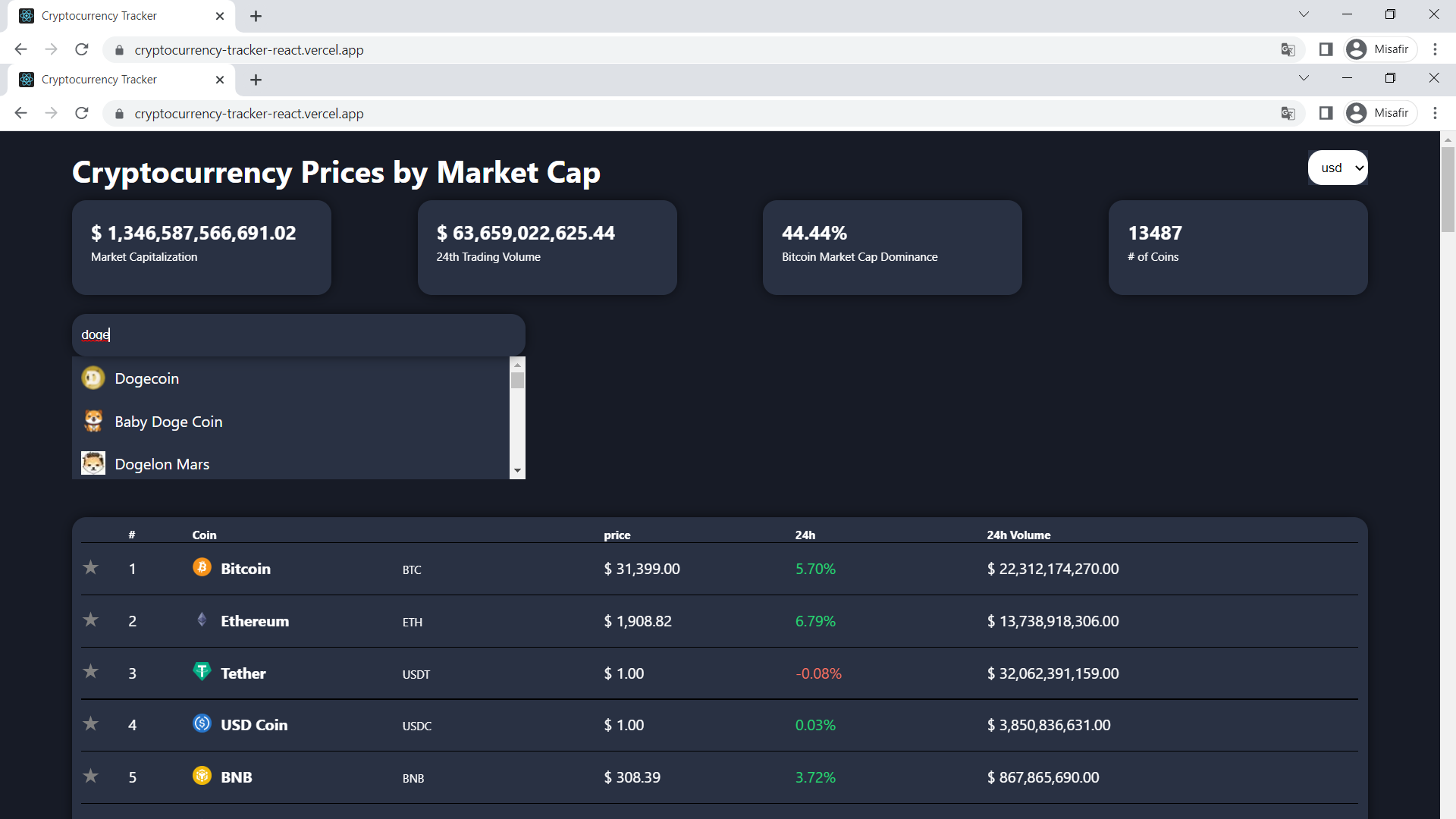Toggle favorite star for Ethereum

[91, 620]
